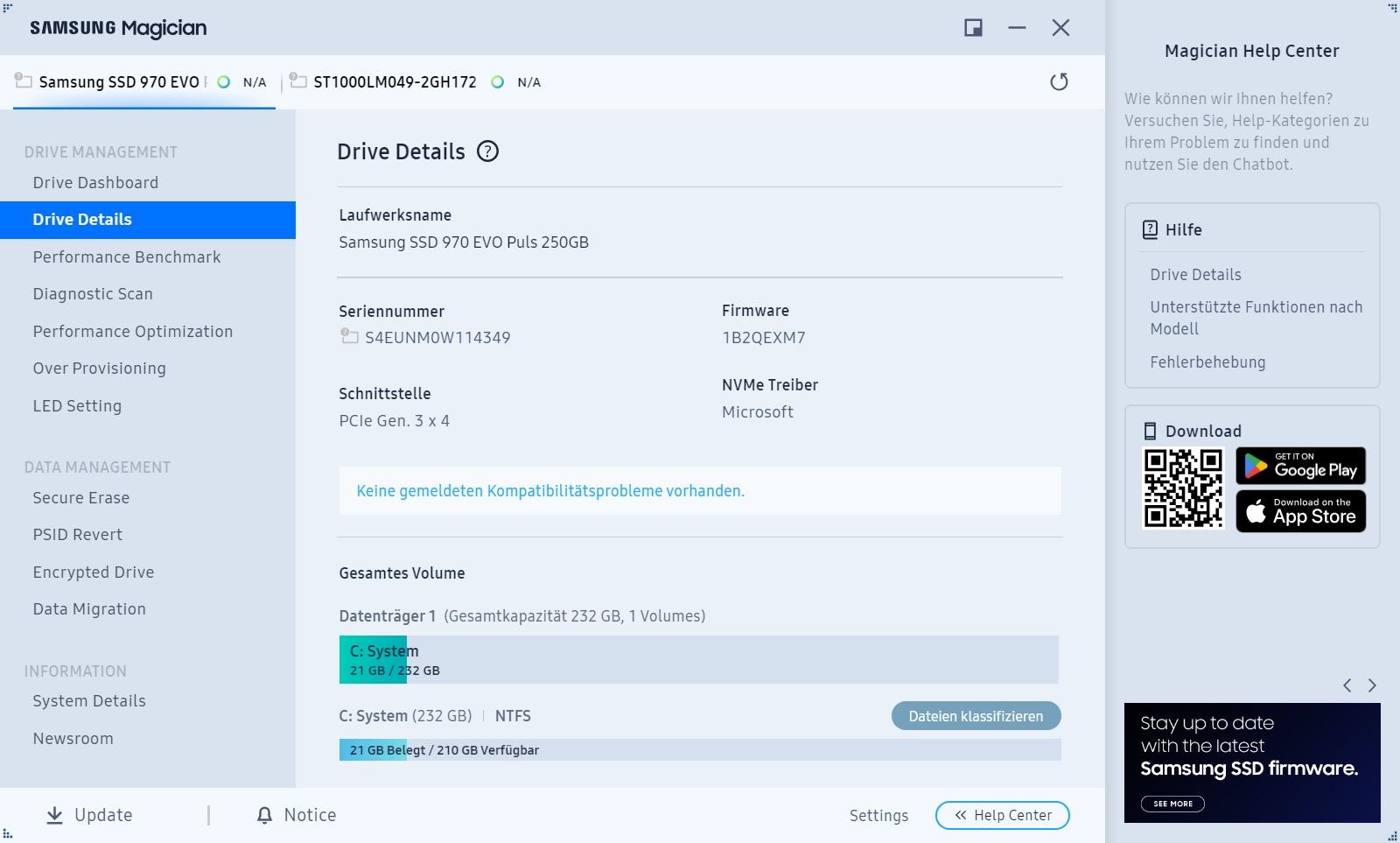Image resolution: width=1400 pixels, height=843 pixels.
Task: Open PSID Revert
Action: pos(78,534)
